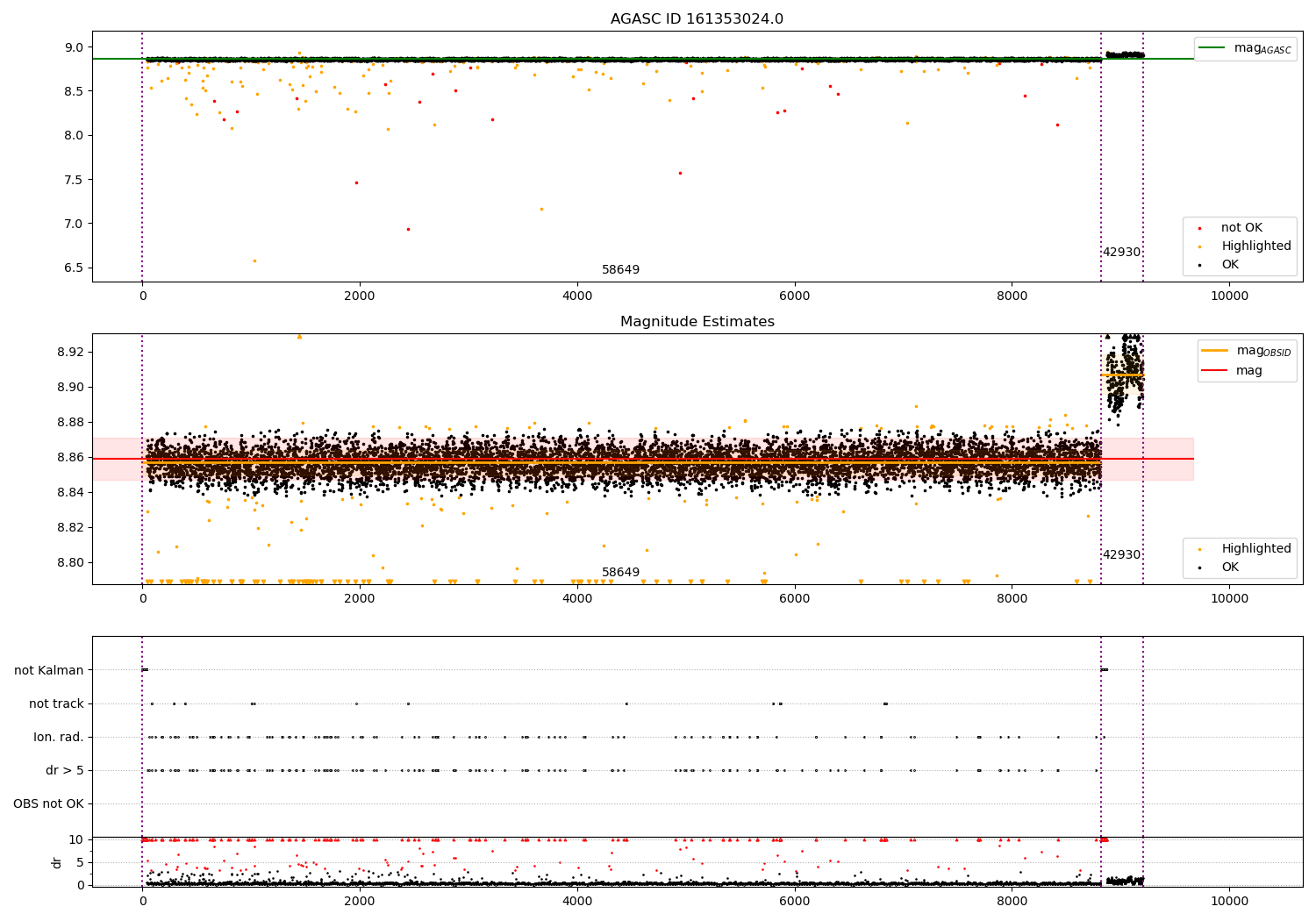Screen dimensions: 1316x921
Task: Click 'OK' legend entry in Magnitude Estimates plot
Action: click(1230, 568)
